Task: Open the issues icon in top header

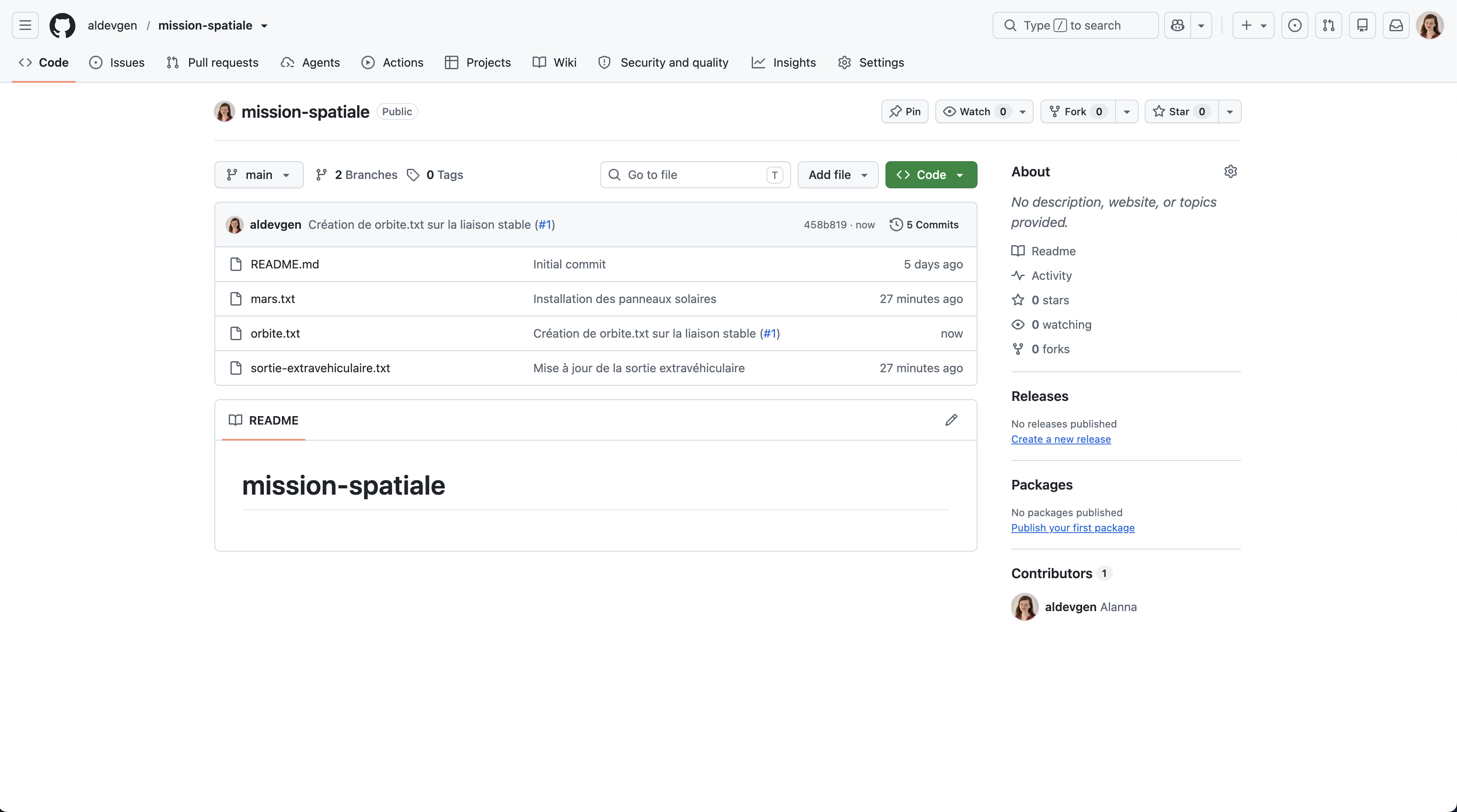Action: pos(1295,25)
